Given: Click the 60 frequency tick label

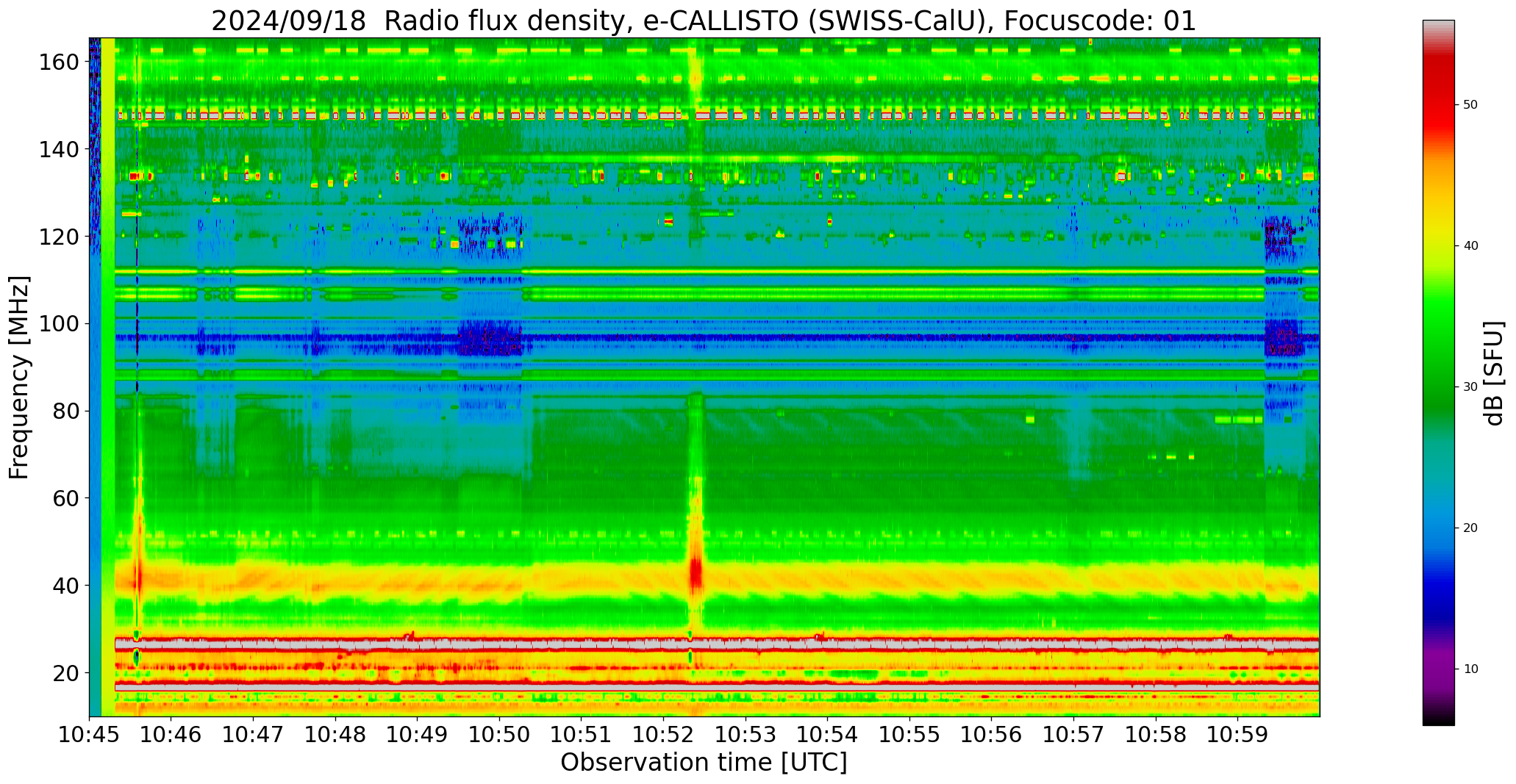Looking at the screenshot, I should pyautogui.click(x=65, y=498).
